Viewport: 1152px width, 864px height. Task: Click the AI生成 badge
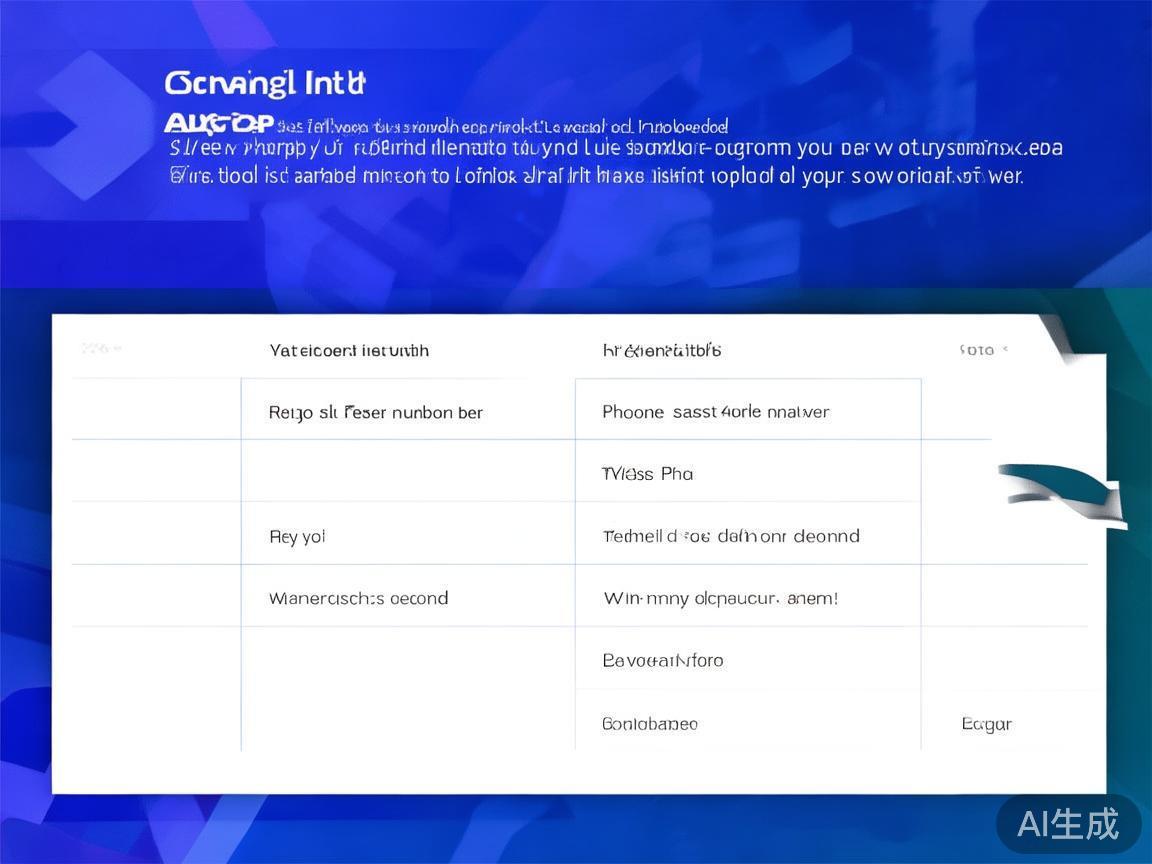tap(1068, 824)
